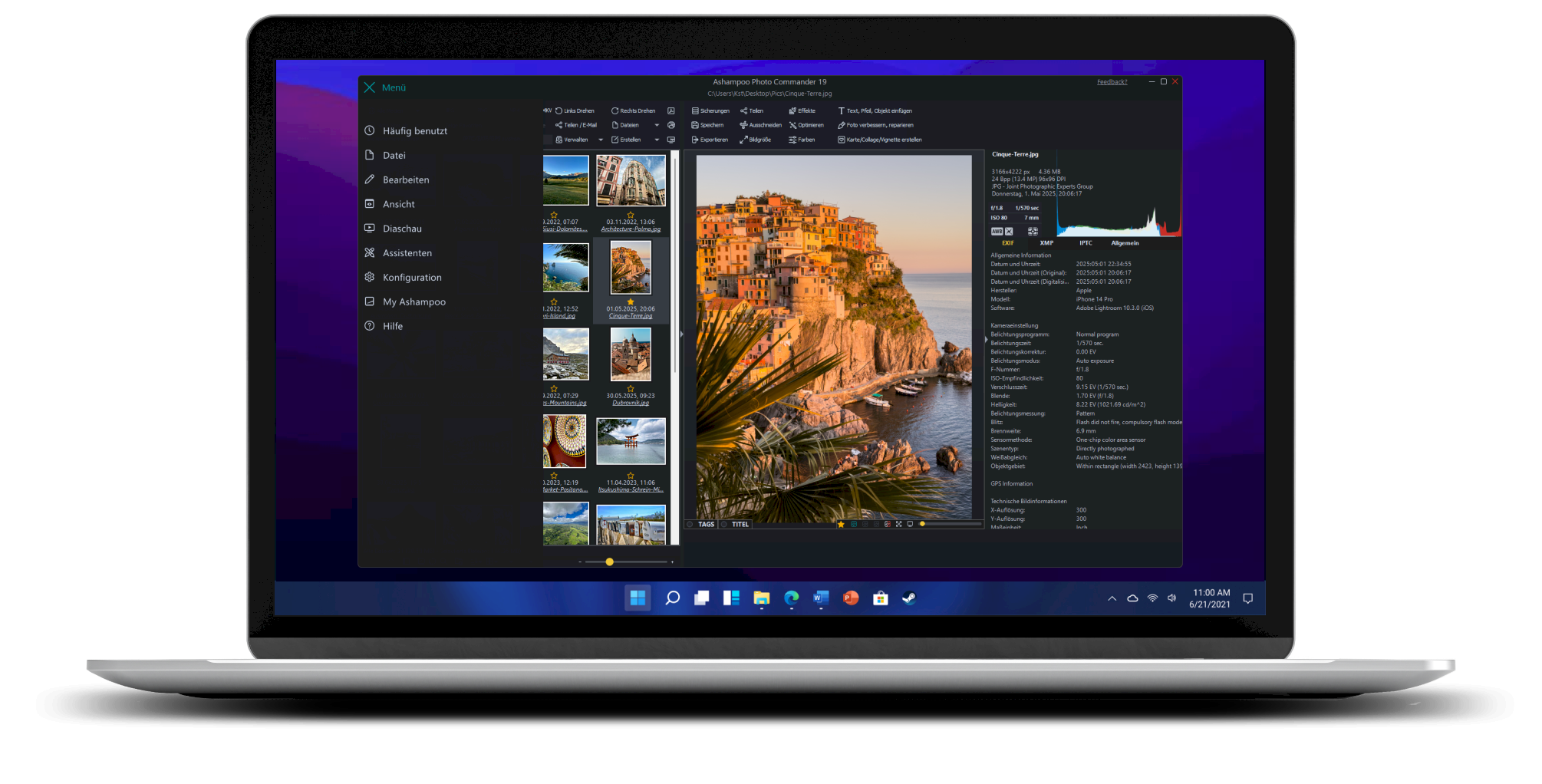Open Karte/Collage/Vignette erstellen
The width and height of the screenshot is (1542, 784).
click(879, 140)
